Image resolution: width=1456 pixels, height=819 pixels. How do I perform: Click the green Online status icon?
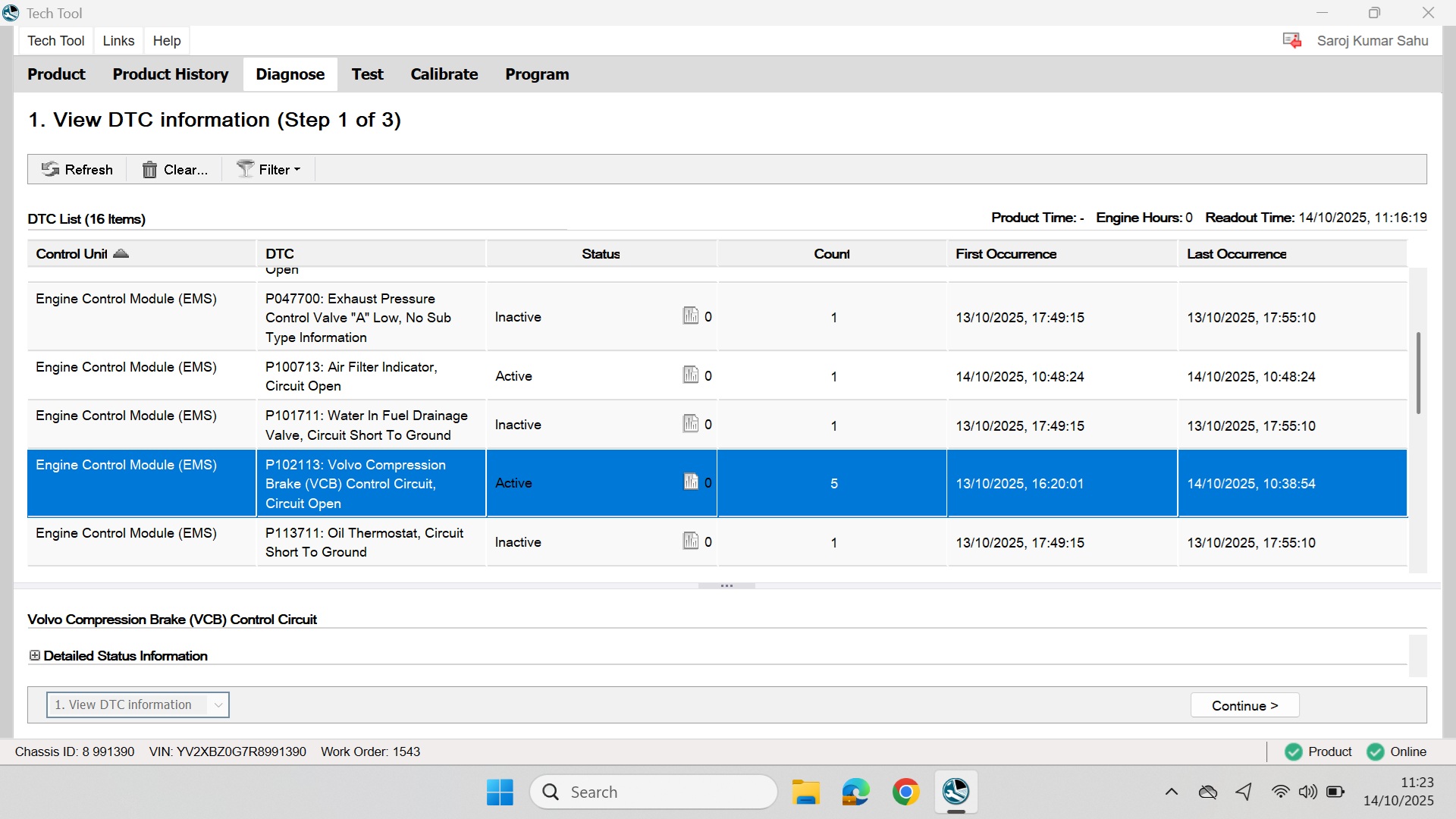1375,752
